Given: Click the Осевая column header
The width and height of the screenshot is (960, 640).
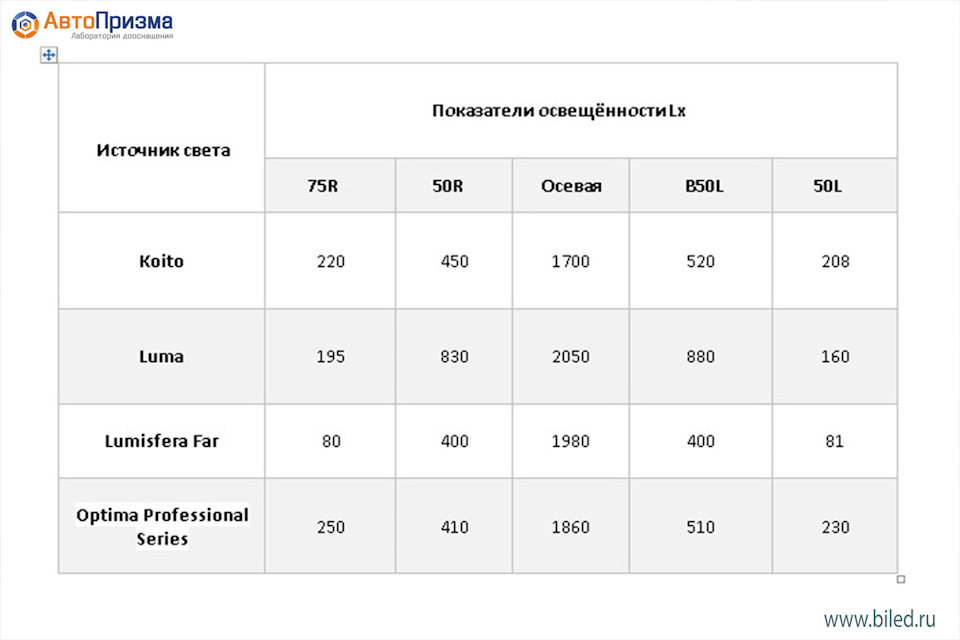Looking at the screenshot, I should 571,186.
